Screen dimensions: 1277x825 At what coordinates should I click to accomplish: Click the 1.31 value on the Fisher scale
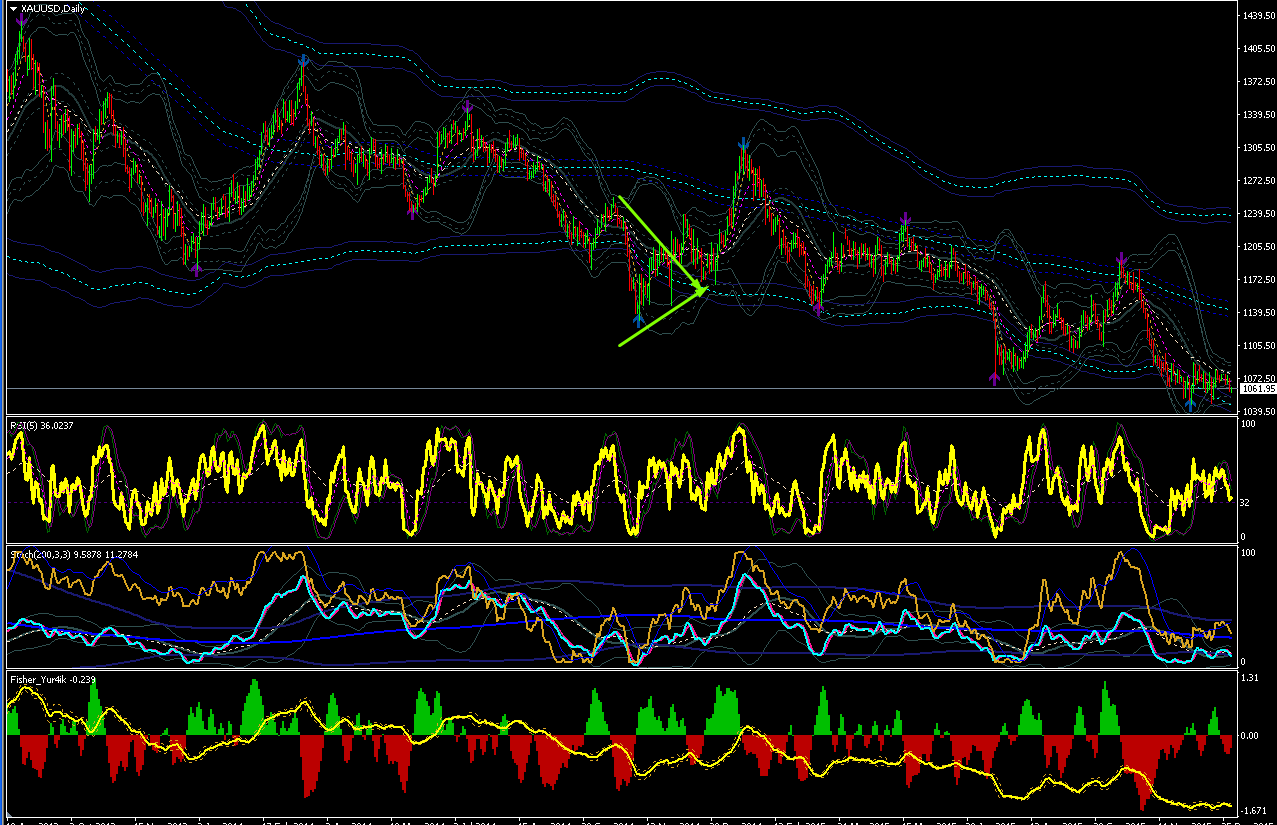[x=1250, y=679]
